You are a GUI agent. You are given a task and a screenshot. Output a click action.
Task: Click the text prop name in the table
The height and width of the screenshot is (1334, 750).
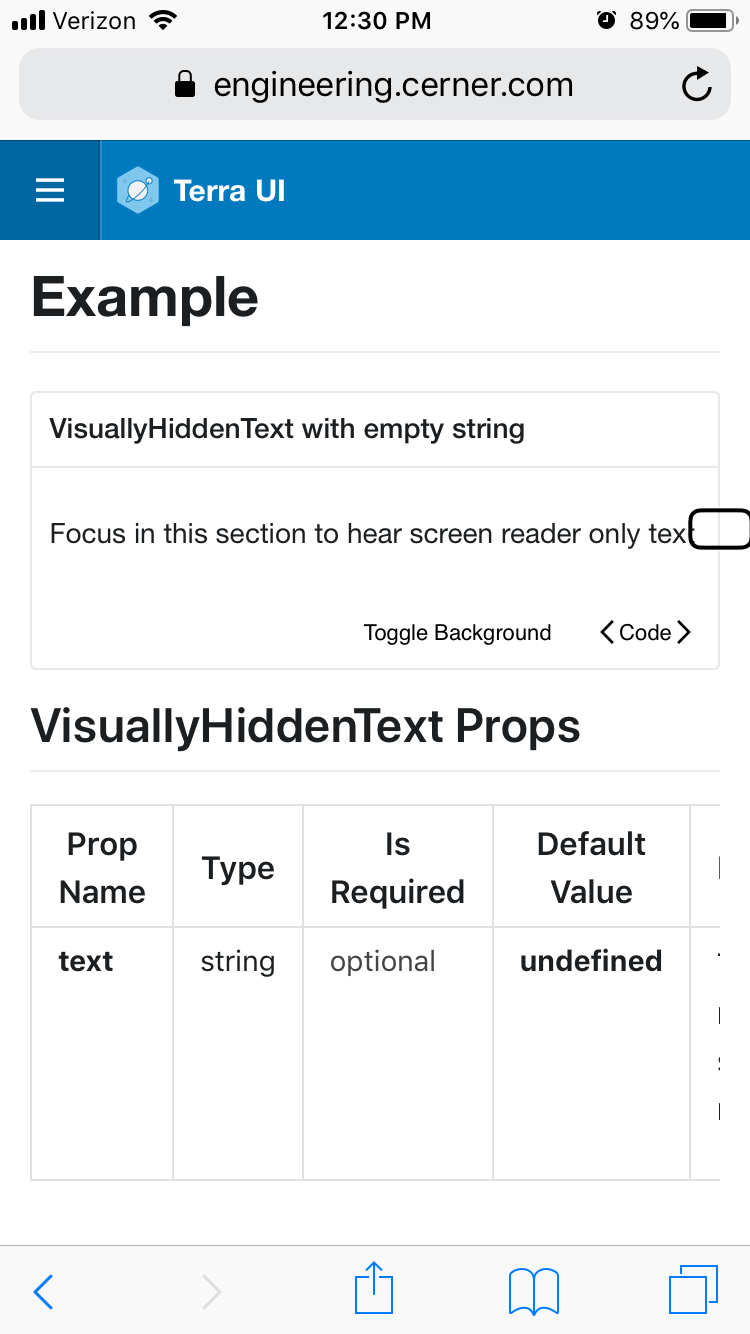(86, 961)
